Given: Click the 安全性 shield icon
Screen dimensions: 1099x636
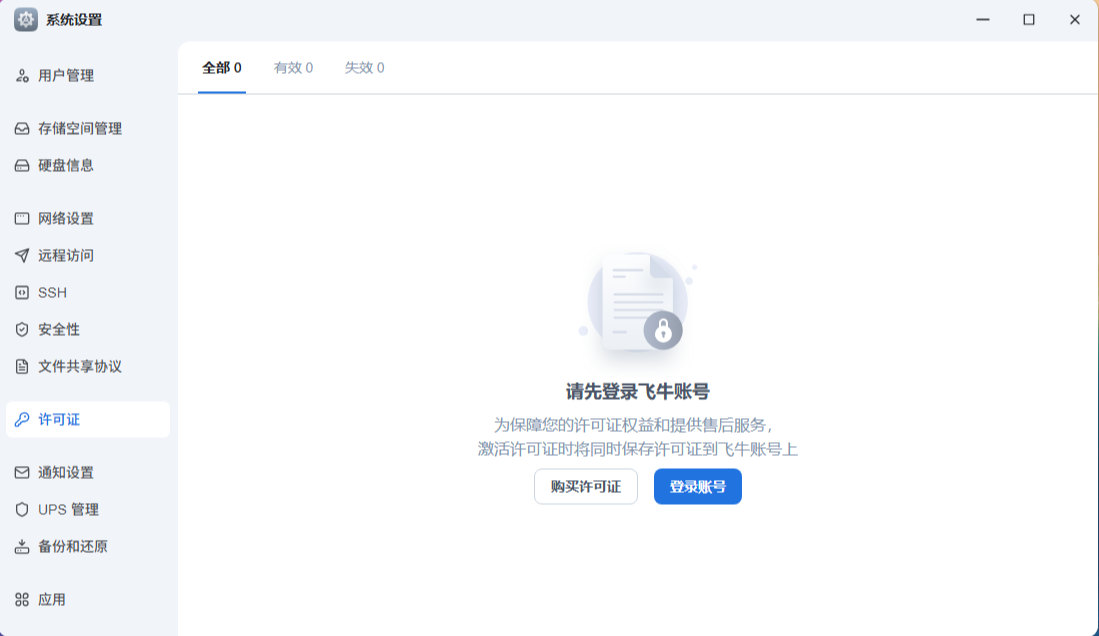Looking at the screenshot, I should [22, 330].
